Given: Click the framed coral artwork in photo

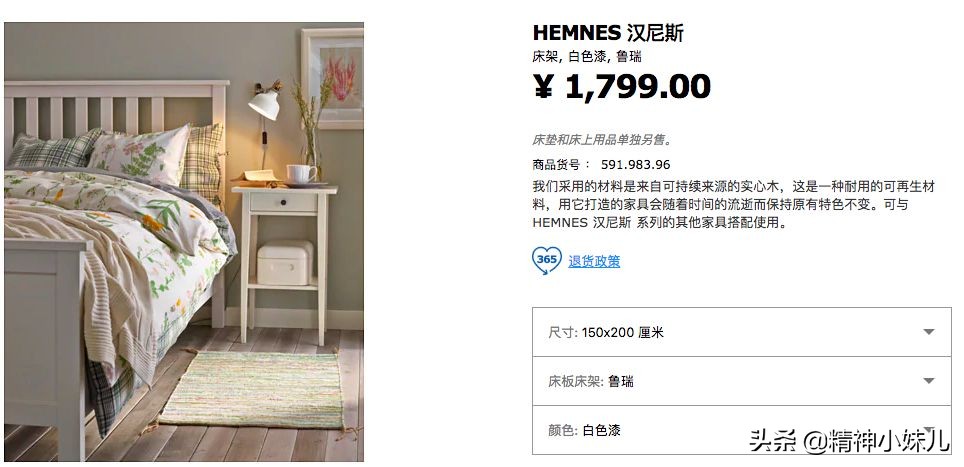Looking at the screenshot, I should 332,78.
